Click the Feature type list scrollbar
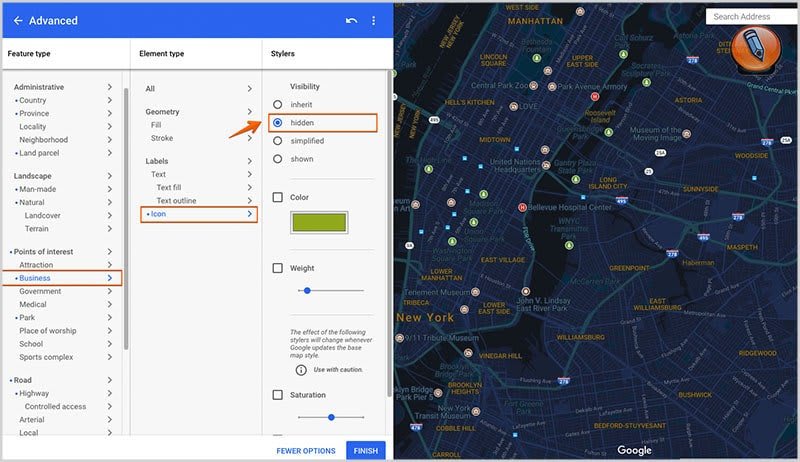Viewport: 800px width, 462px height. click(x=126, y=218)
